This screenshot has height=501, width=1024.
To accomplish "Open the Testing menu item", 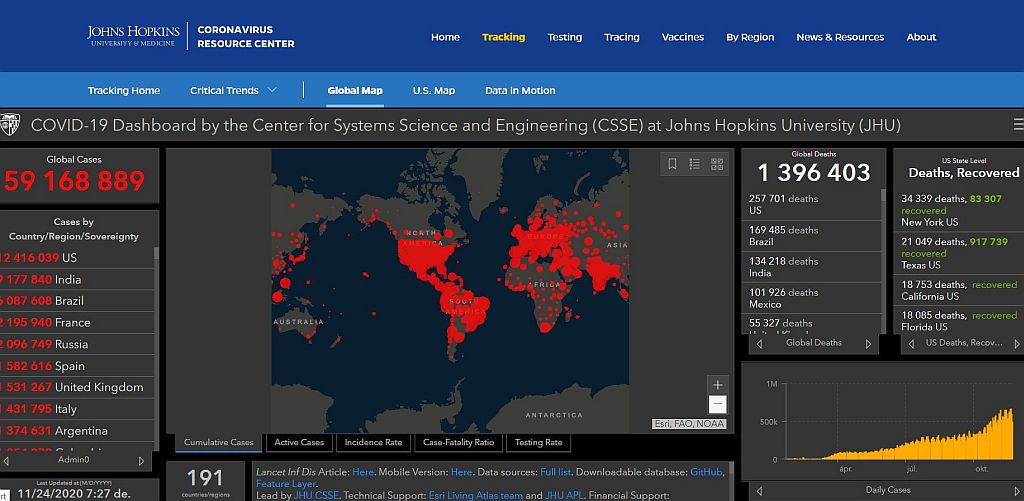I will (565, 37).
